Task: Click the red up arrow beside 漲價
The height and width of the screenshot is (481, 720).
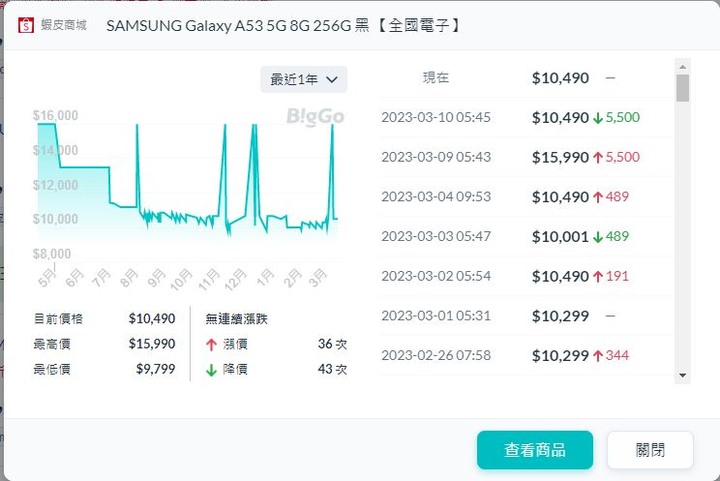Action: pyautogui.click(x=211, y=344)
